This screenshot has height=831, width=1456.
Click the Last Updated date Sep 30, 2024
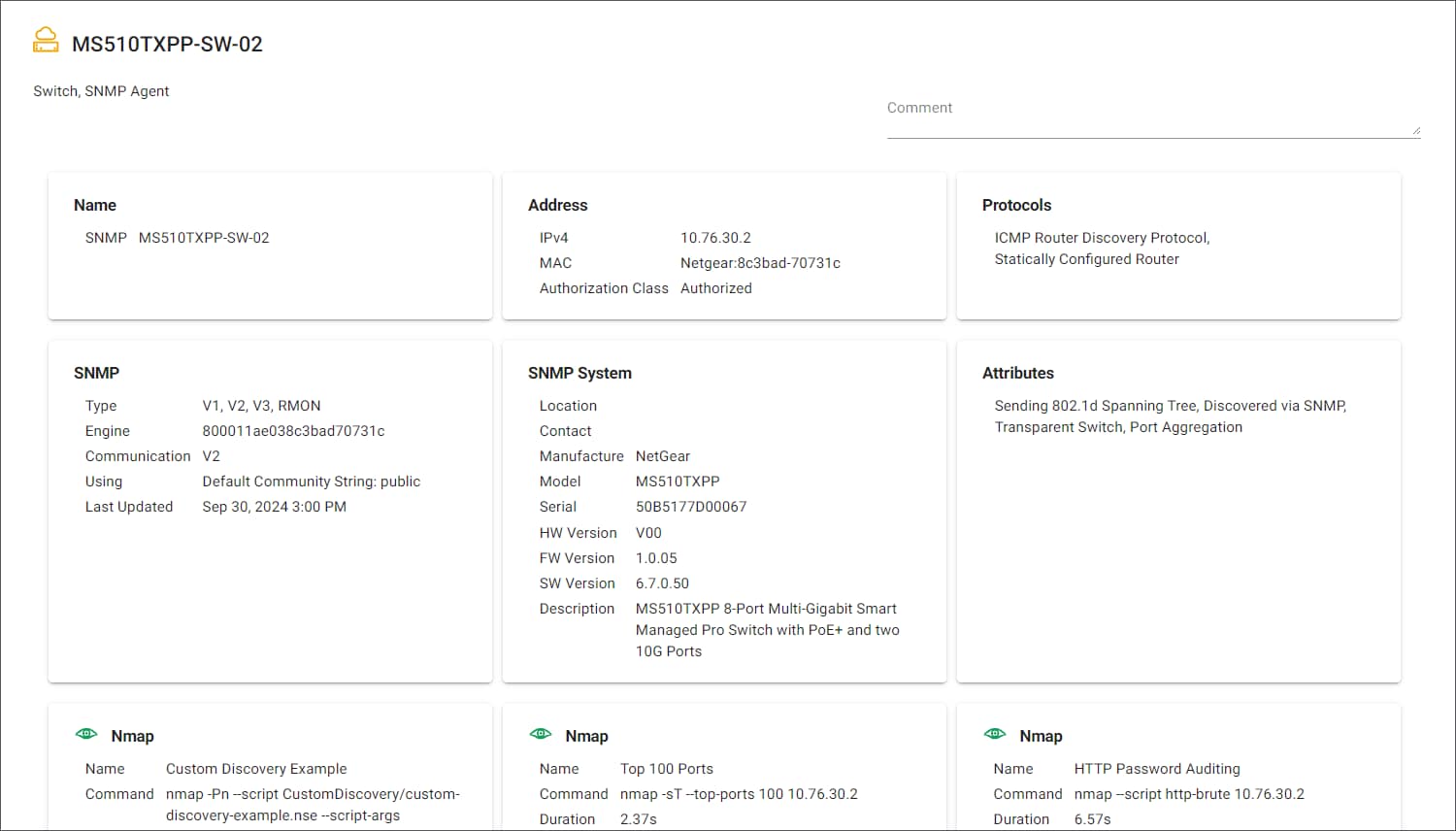(274, 506)
